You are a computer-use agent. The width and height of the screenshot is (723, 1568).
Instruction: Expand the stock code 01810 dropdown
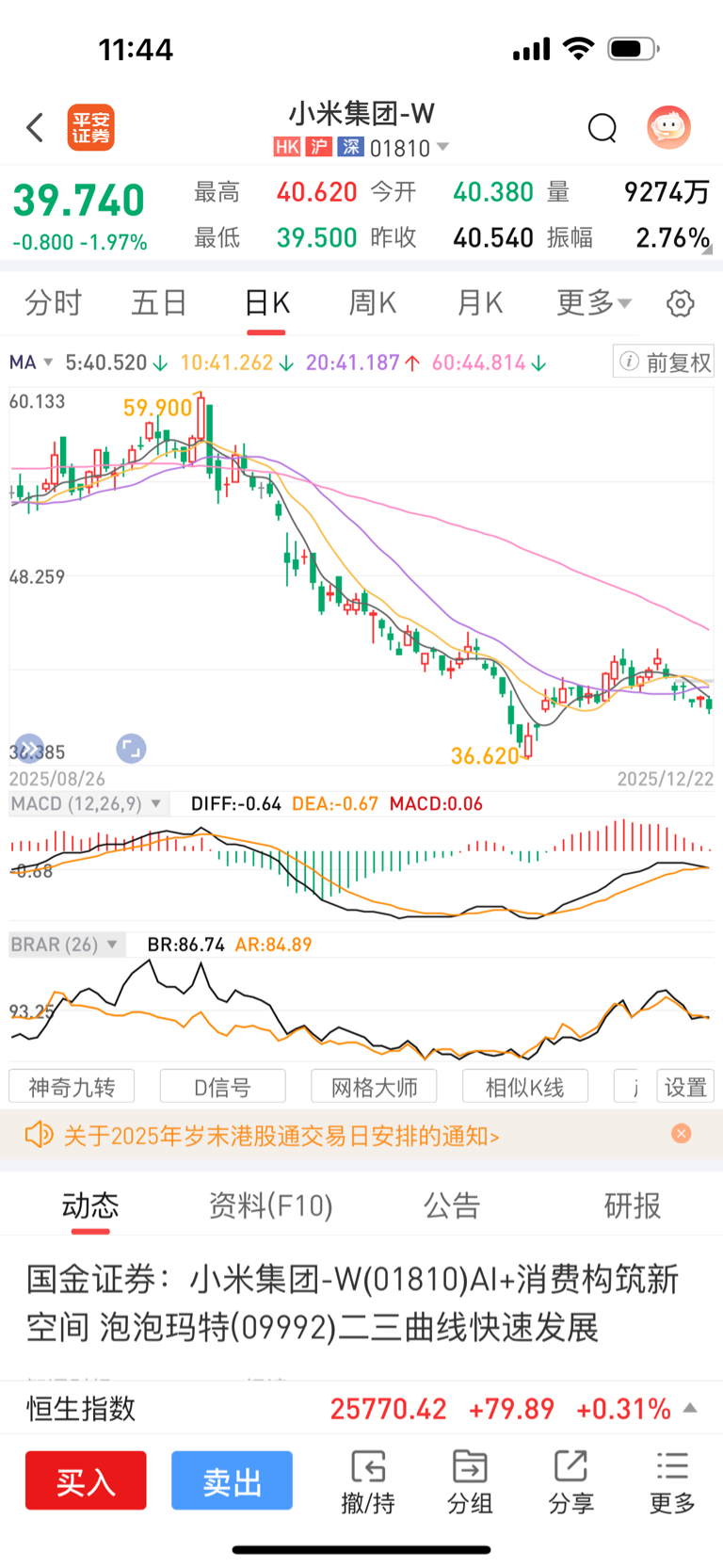[442, 147]
